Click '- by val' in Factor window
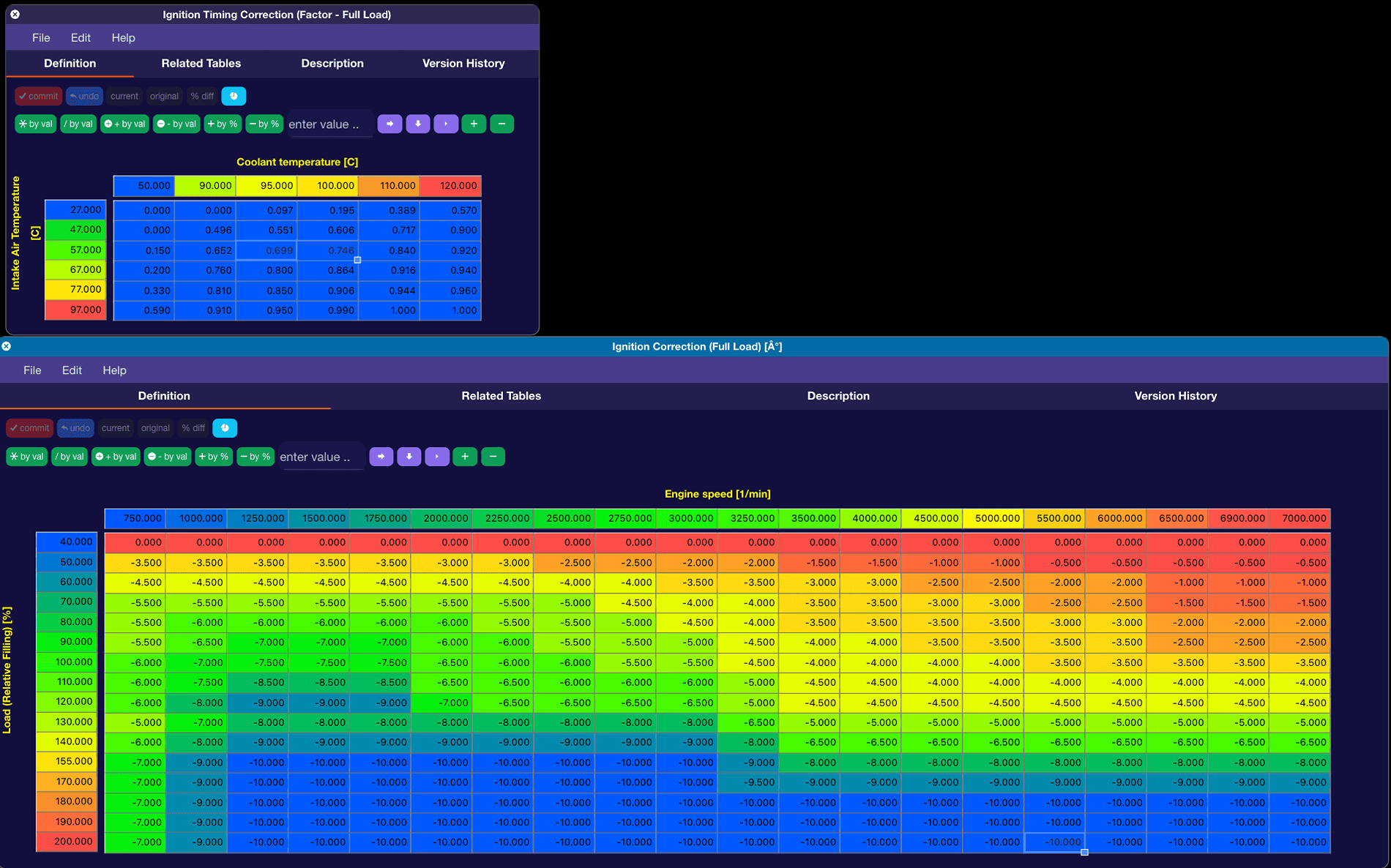The image size is (1391, 868). pos(176,124)
